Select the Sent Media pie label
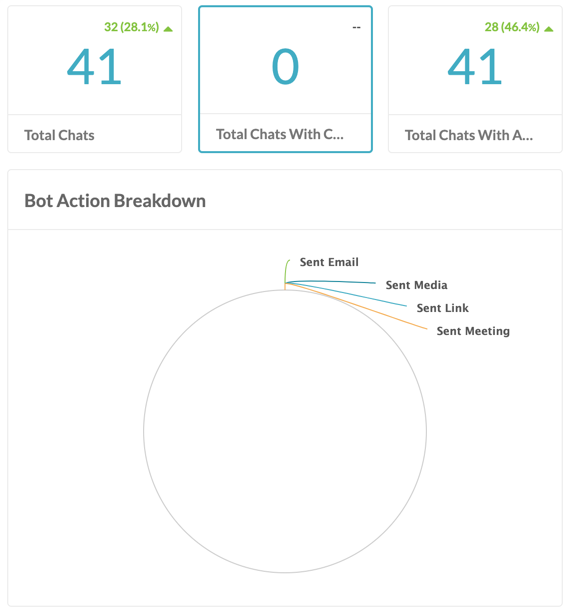 (416, 285)
